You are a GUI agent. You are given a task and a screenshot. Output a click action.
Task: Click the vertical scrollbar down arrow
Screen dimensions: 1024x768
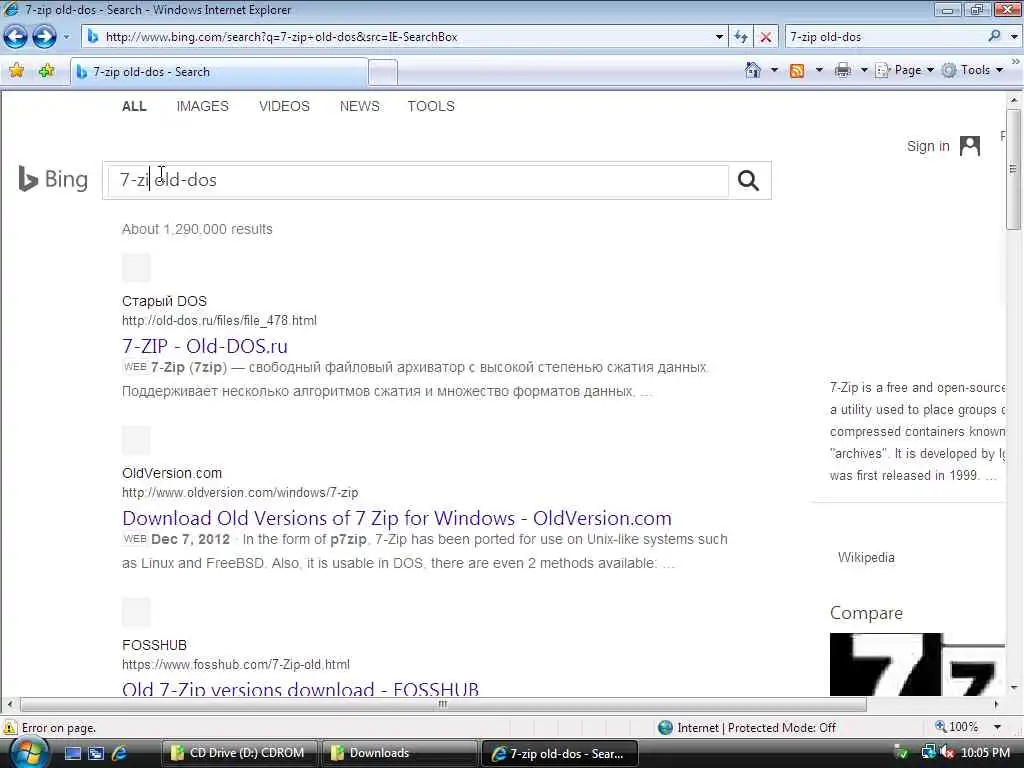1014,688
